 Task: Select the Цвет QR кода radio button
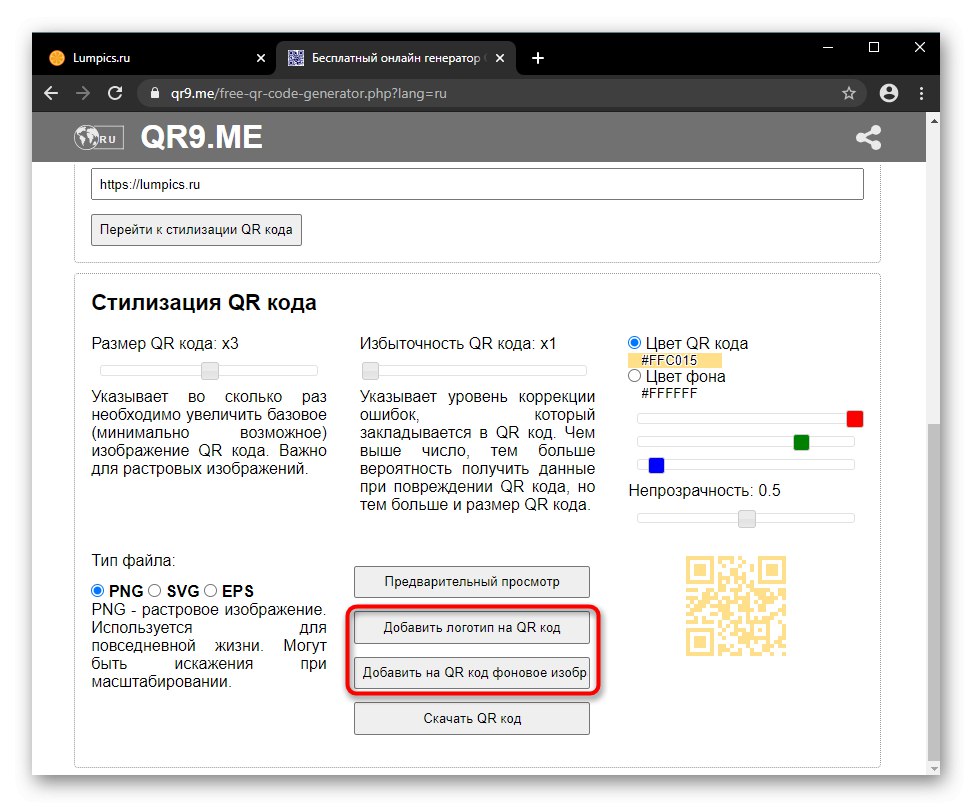[634, 343]
